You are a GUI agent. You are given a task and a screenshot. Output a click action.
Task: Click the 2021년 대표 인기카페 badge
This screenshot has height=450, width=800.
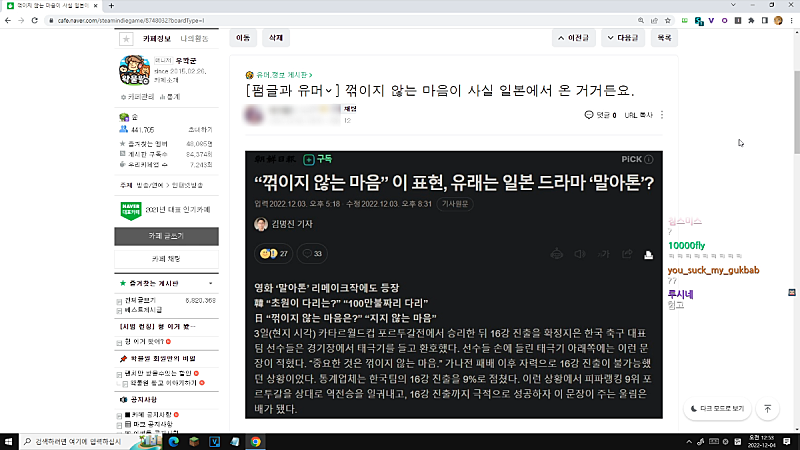tap(166, 210)
